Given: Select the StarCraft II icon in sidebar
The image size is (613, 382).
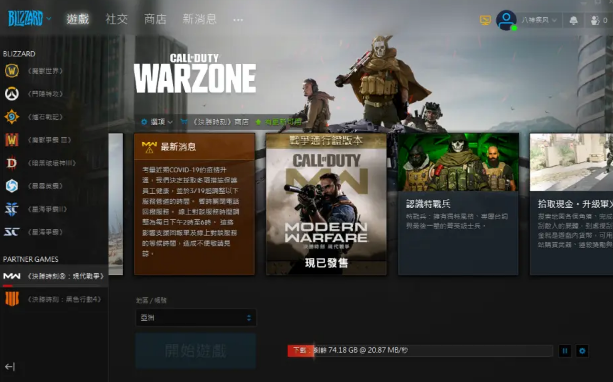Looking at the screenshot, I should click(12, 209).
